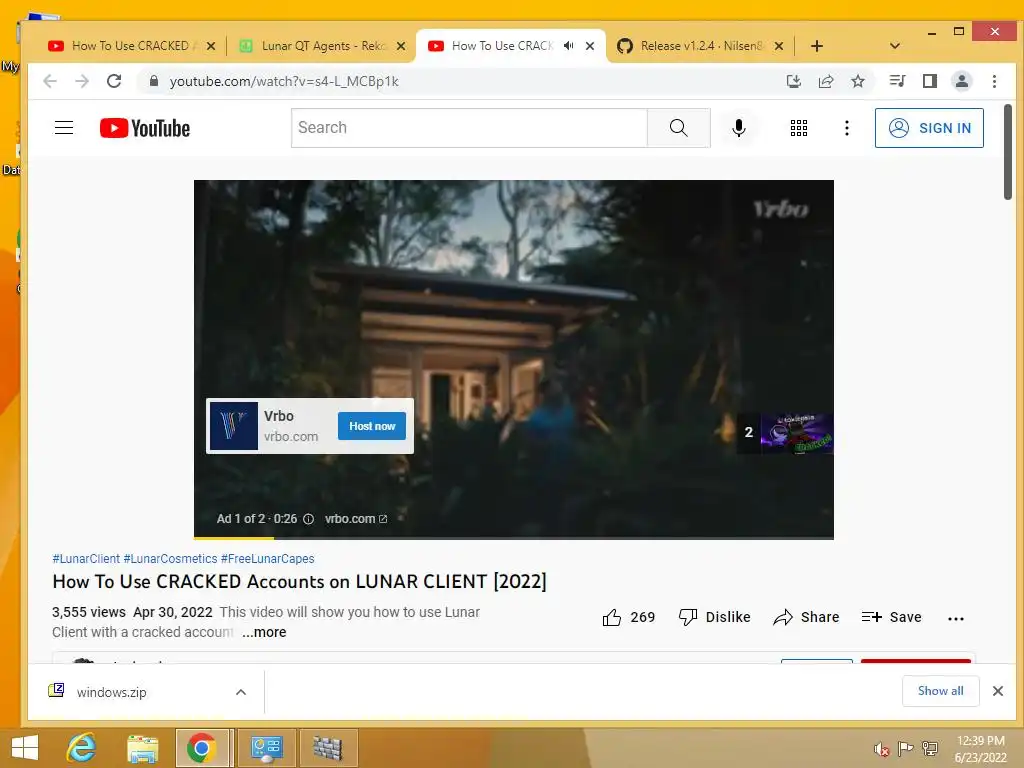
Task: Start voice search with microphone icon
Action: (739, 128)
